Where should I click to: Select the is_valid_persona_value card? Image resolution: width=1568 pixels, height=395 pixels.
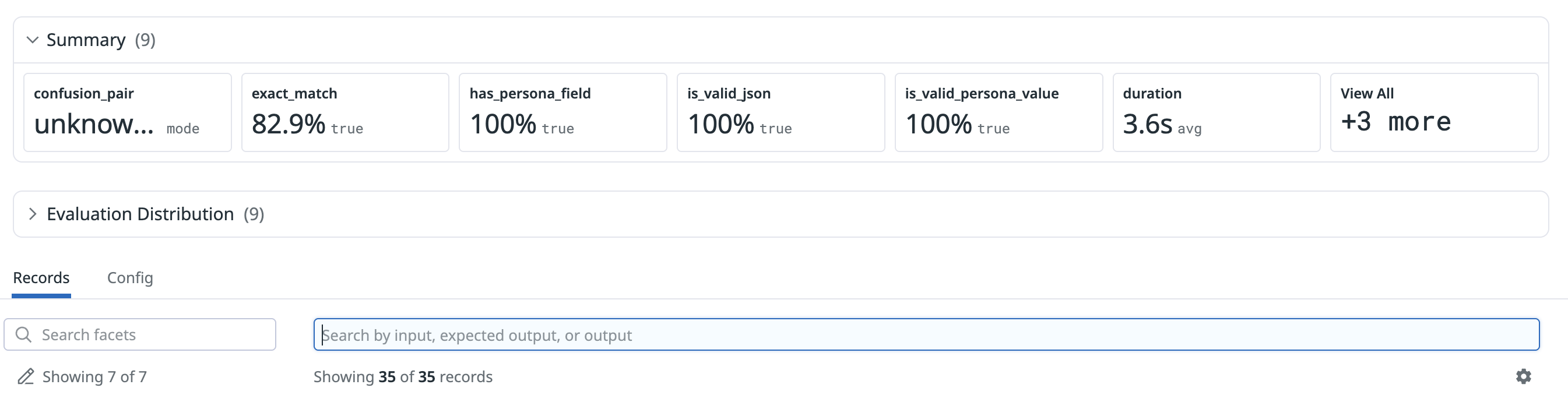pyautogui.click(x=999, y=112)
